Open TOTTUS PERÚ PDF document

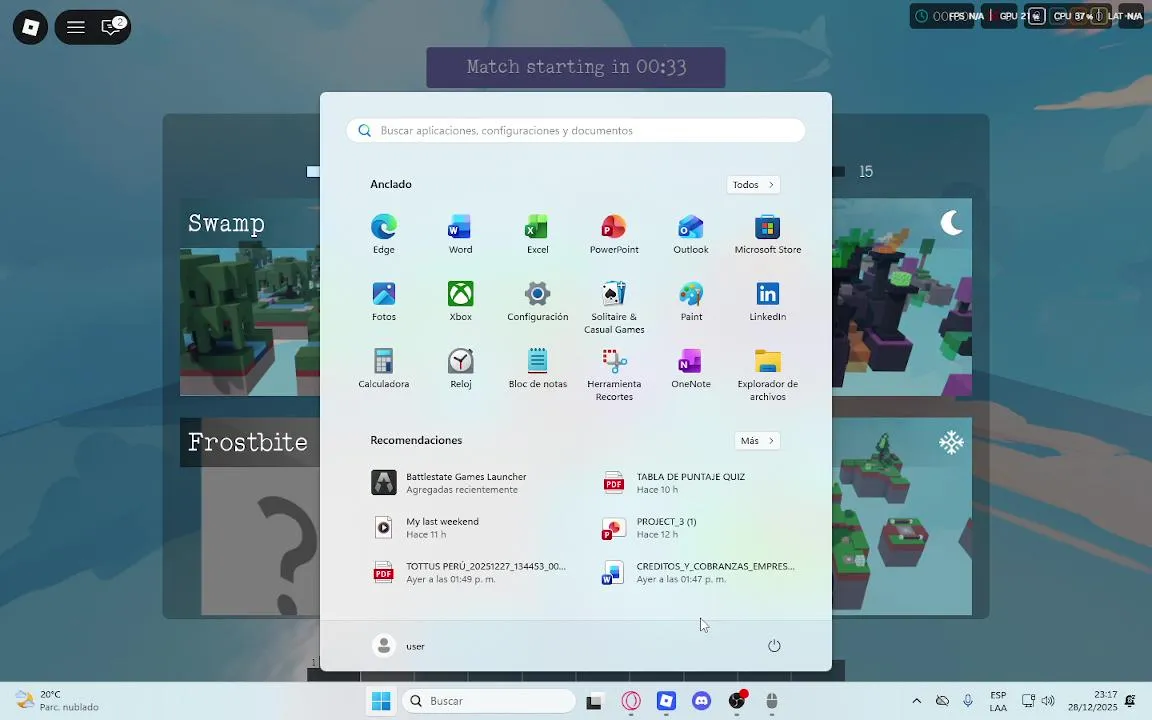click(x=470, y=572)
